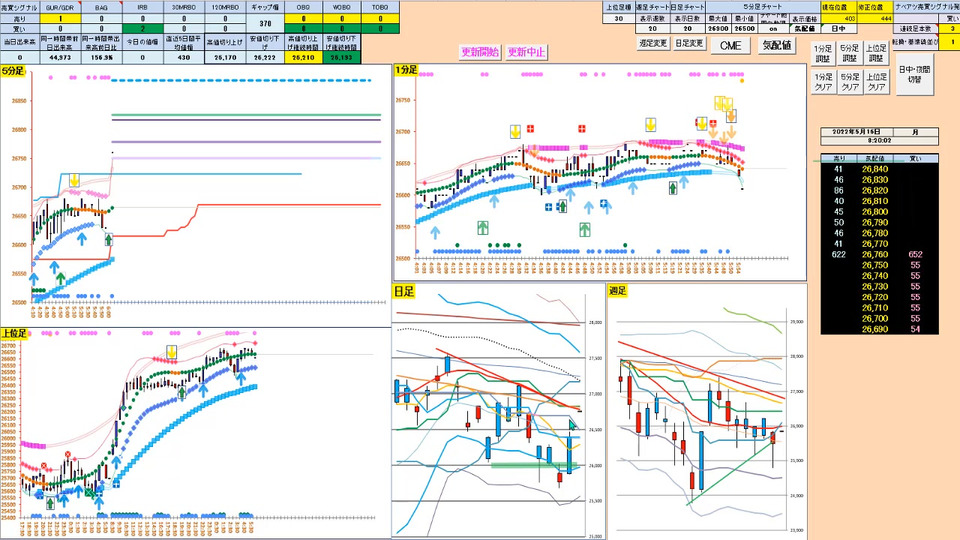
Task: Select the GUR/GDR header cell
Action: point(60,7)
